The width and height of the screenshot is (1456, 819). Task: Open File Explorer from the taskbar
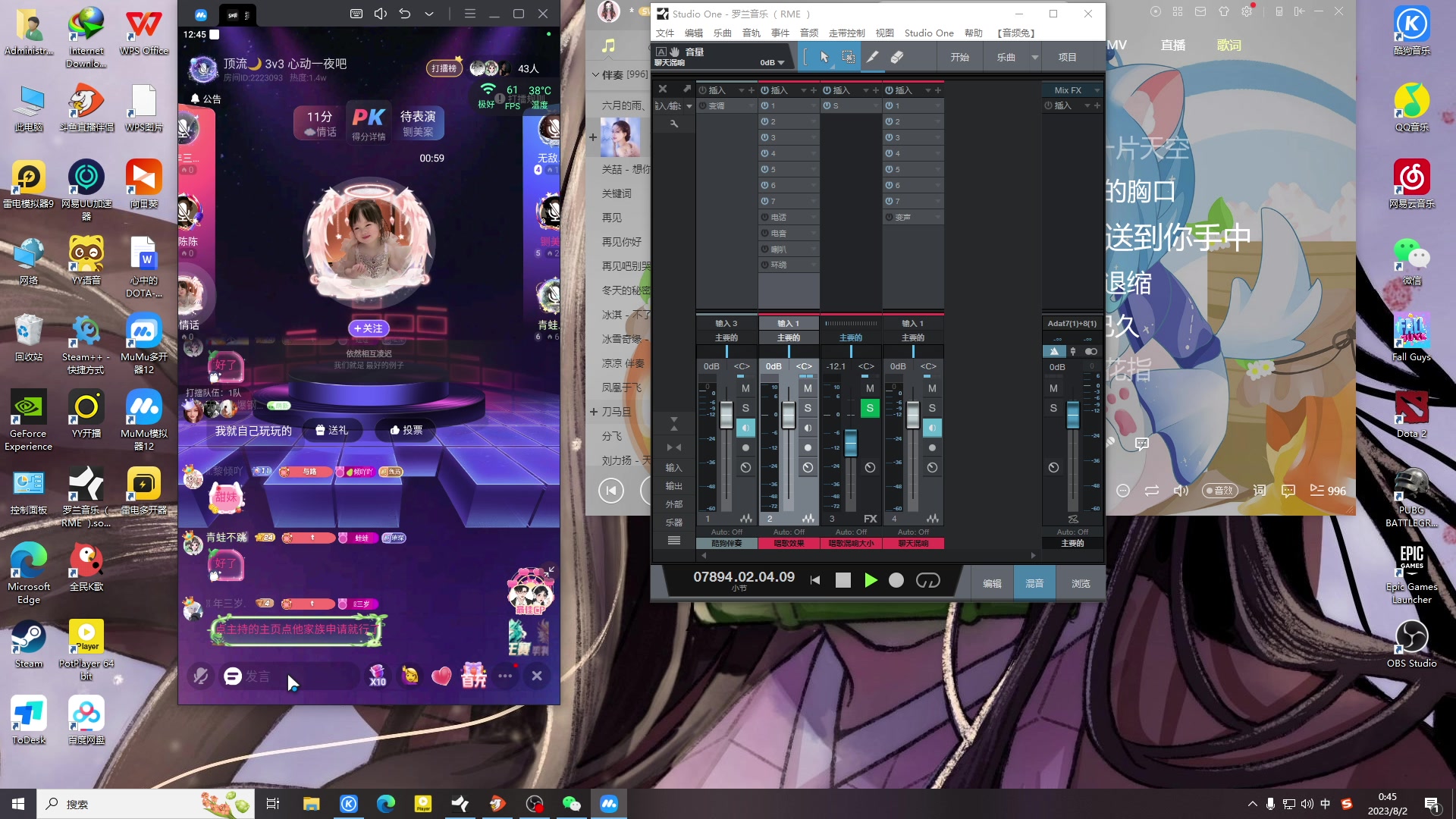coord(311,804)
